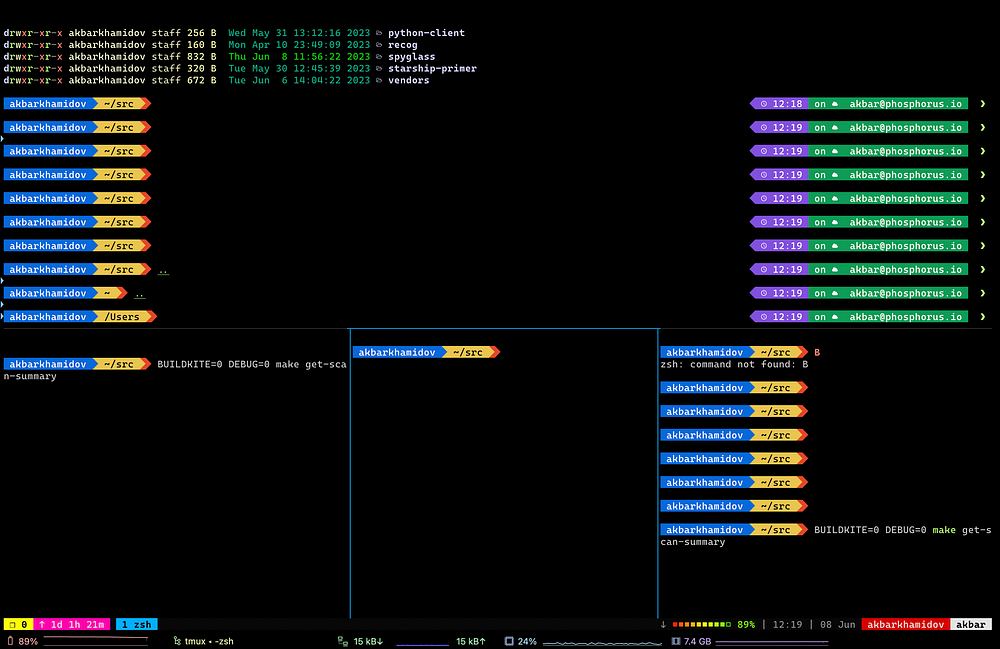This screenshot has height=649, width=1000.
Task: Click the network icon in bottom bar
Action: (342, 641)
